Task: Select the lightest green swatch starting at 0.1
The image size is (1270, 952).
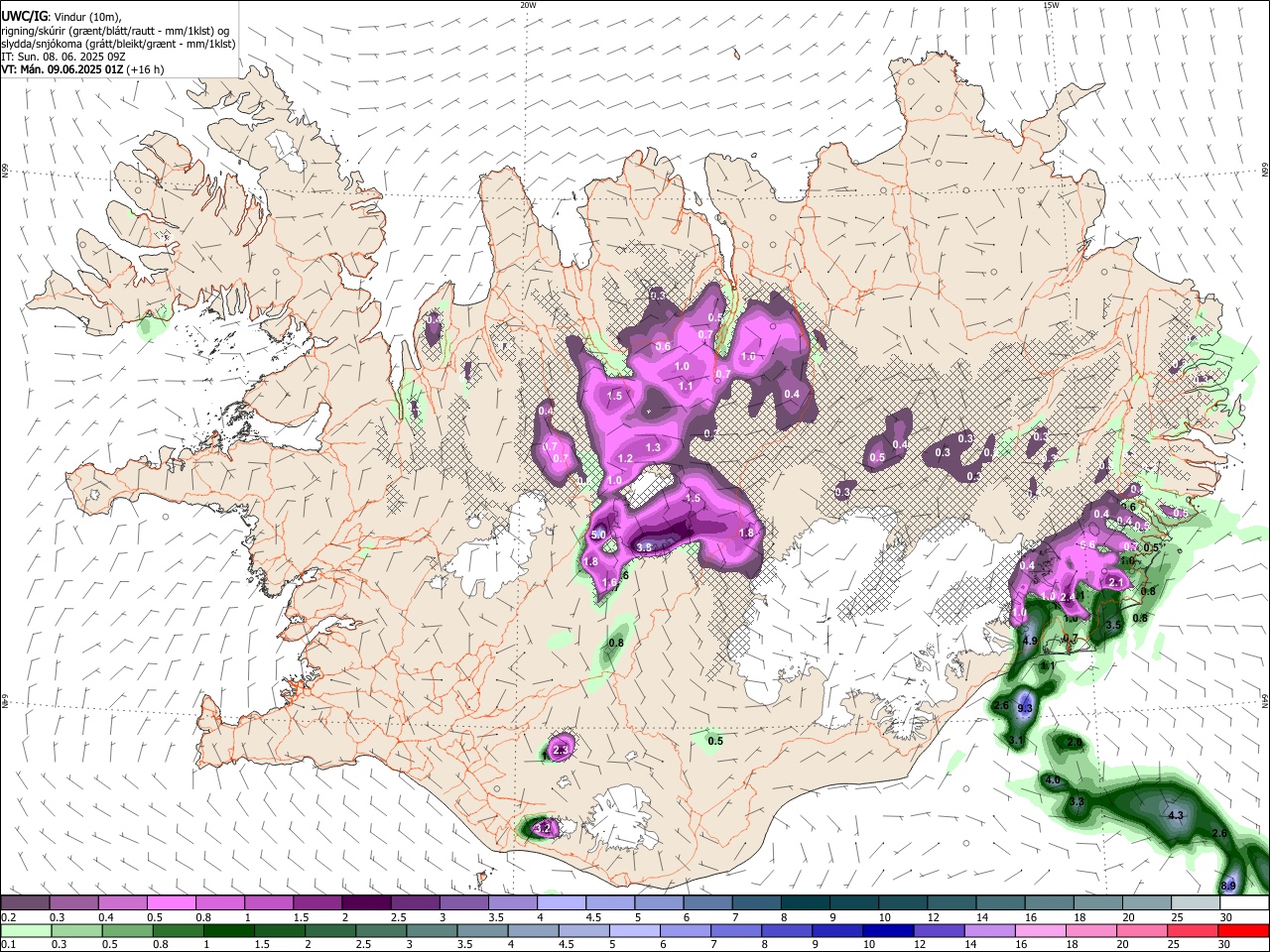Action: tap(26, 930)
